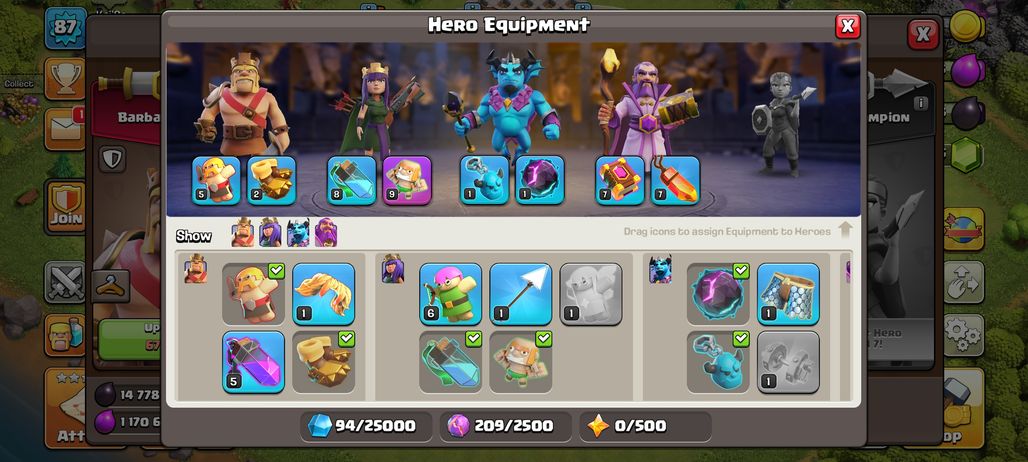
Task: Close the Hero Equipment window
Action: (x=847, y=26)
